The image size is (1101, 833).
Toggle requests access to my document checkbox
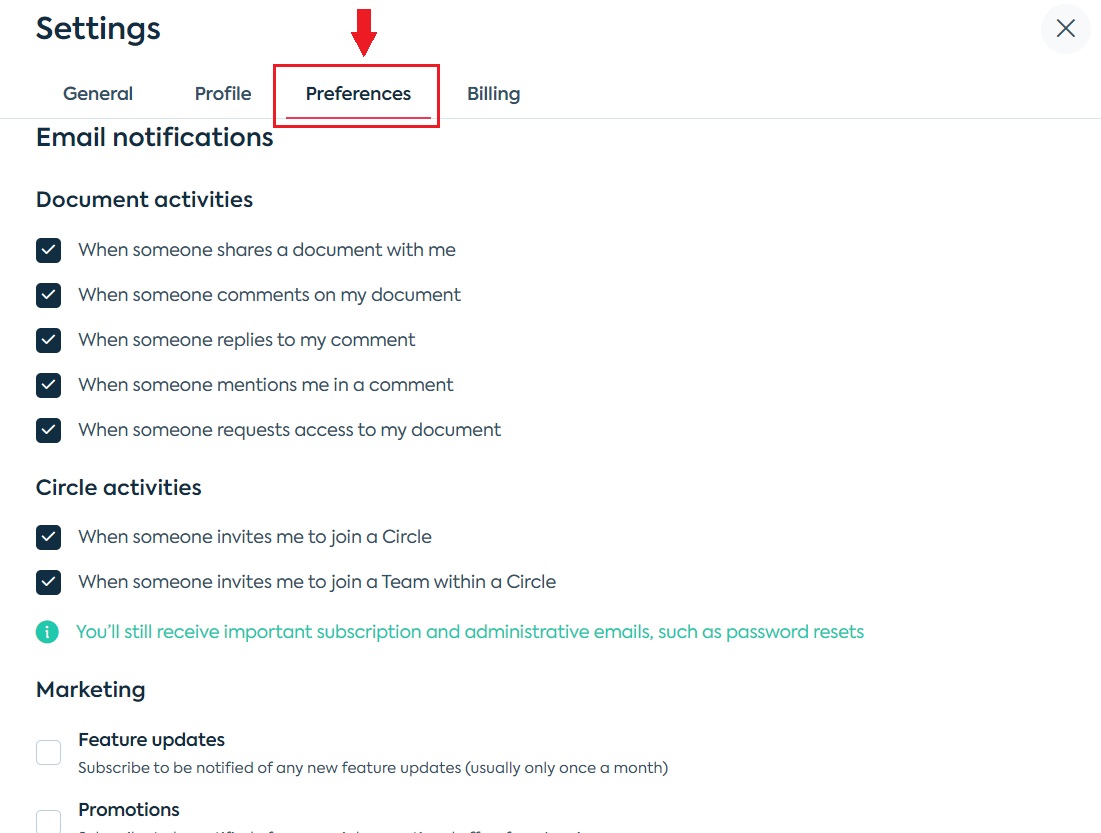pos(48,430)
